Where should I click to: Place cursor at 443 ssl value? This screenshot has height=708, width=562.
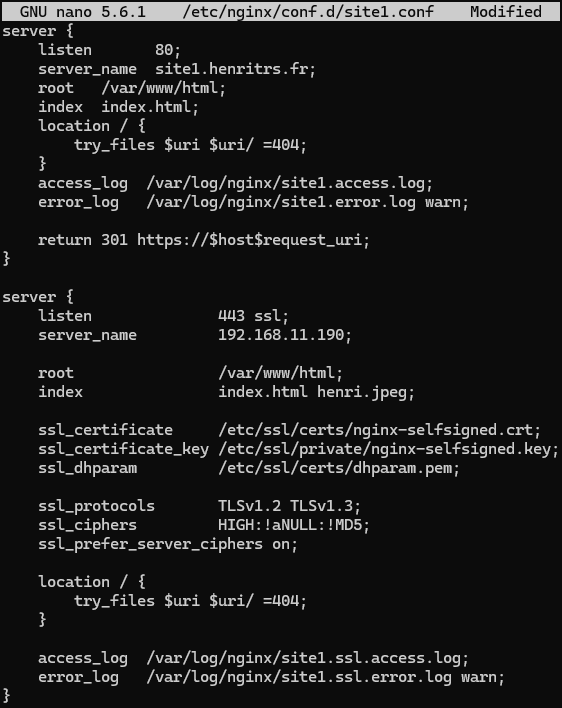[x=253, y=316]
